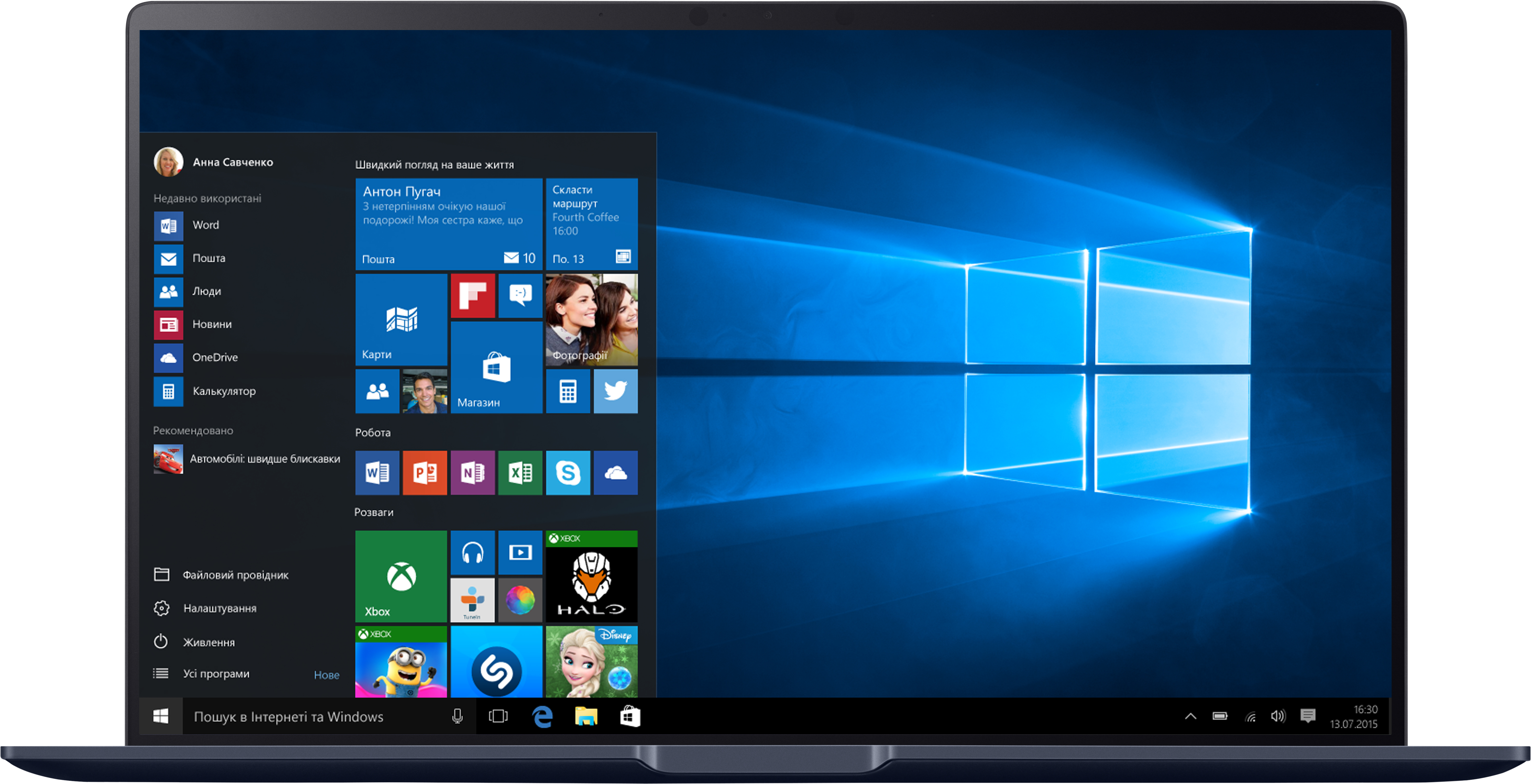The width and height of the screenshot is (1531, 784).
Task: Select Калькулятор in the recent apps list
Action: (x=223, y=391)
